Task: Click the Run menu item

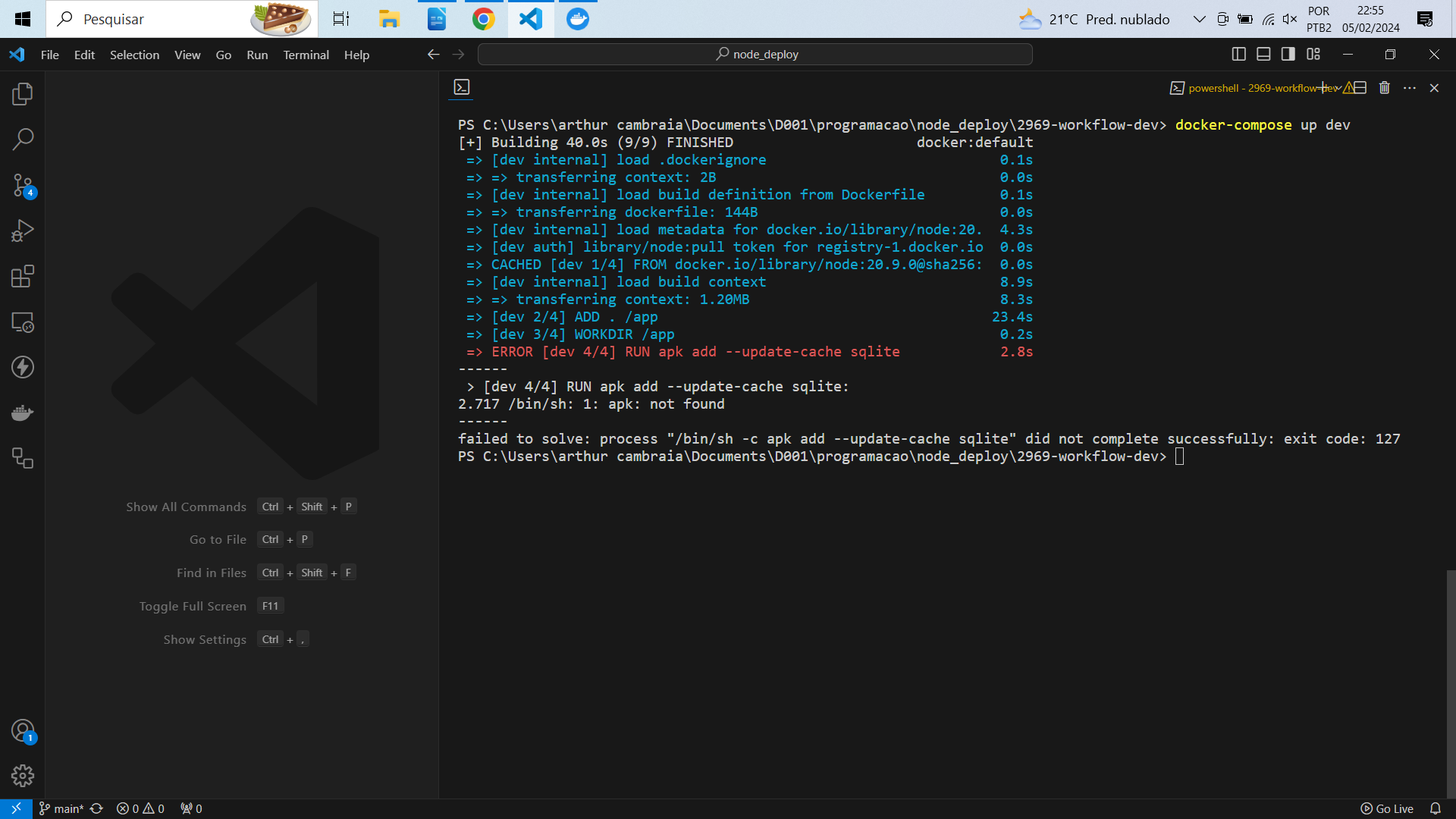Action: click(257, 54)
